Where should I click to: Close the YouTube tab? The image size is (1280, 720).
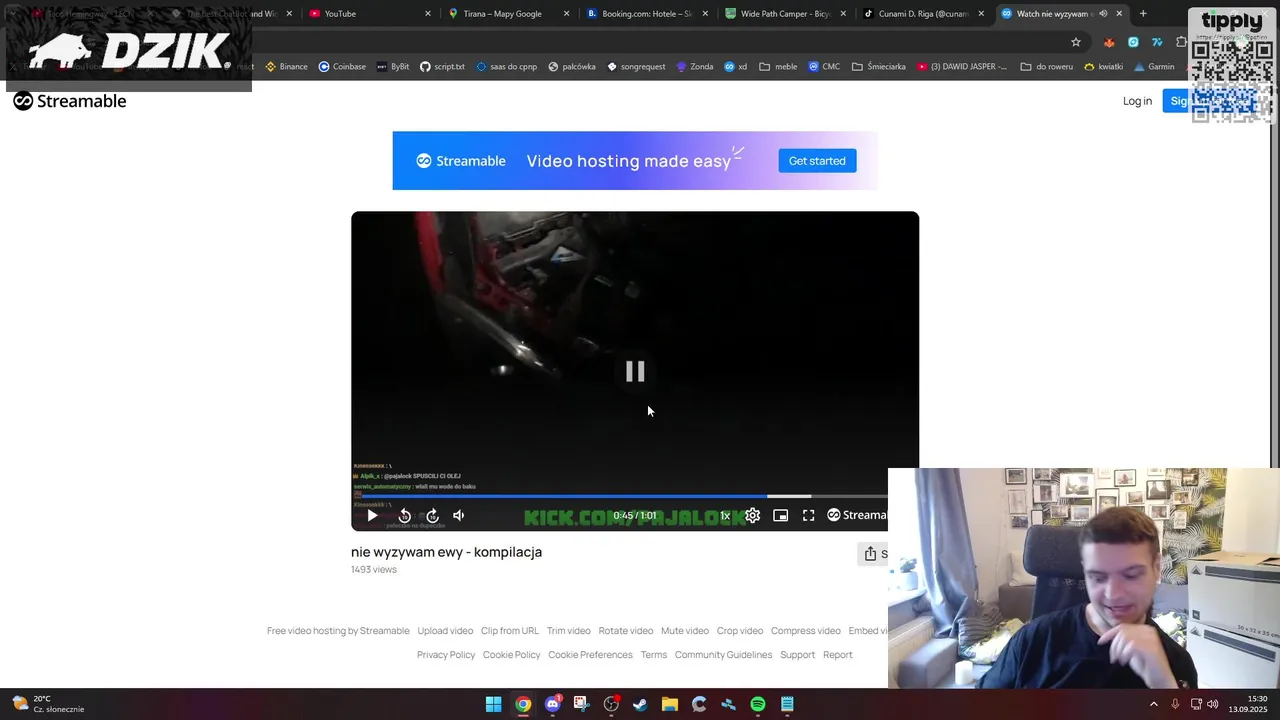(x=428, y=14)
